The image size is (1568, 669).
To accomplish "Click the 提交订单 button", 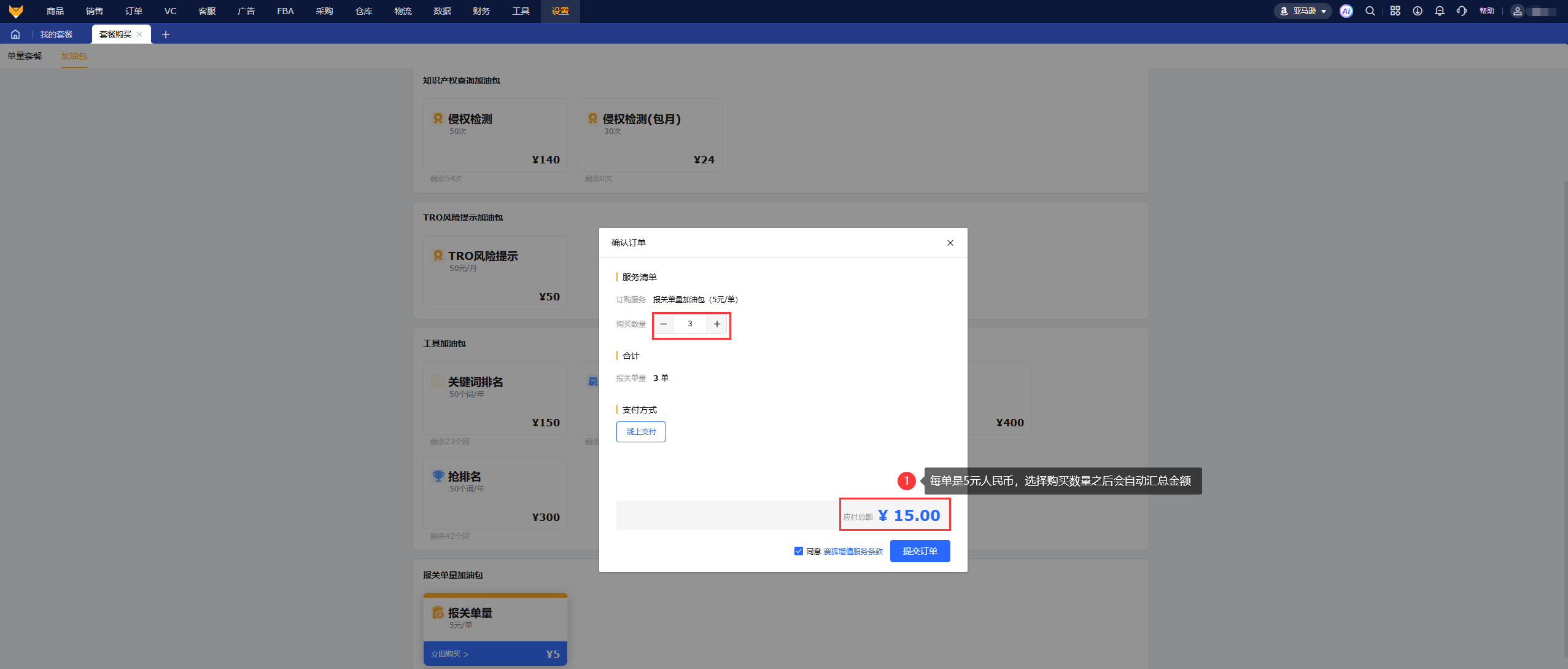I will tap(920, 551).
